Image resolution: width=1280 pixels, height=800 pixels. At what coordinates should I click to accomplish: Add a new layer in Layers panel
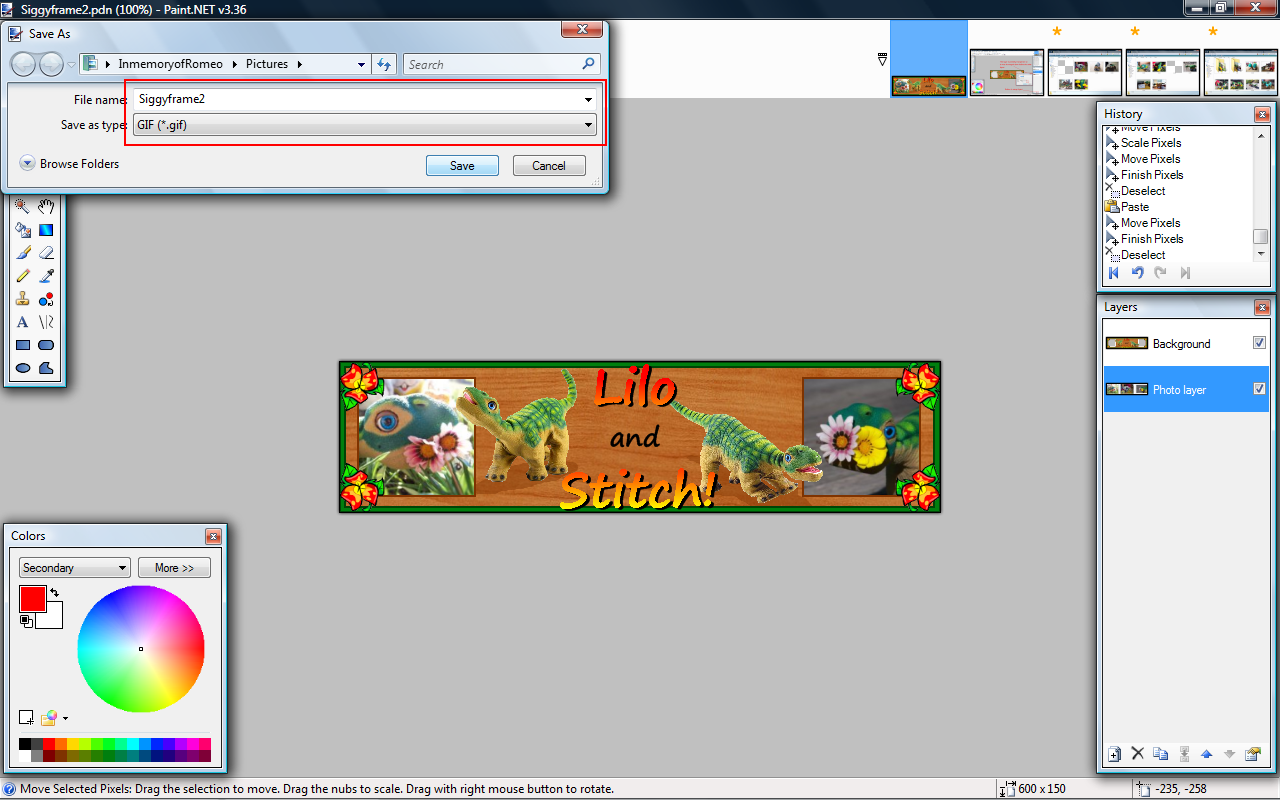click(x=1114, y=754)
